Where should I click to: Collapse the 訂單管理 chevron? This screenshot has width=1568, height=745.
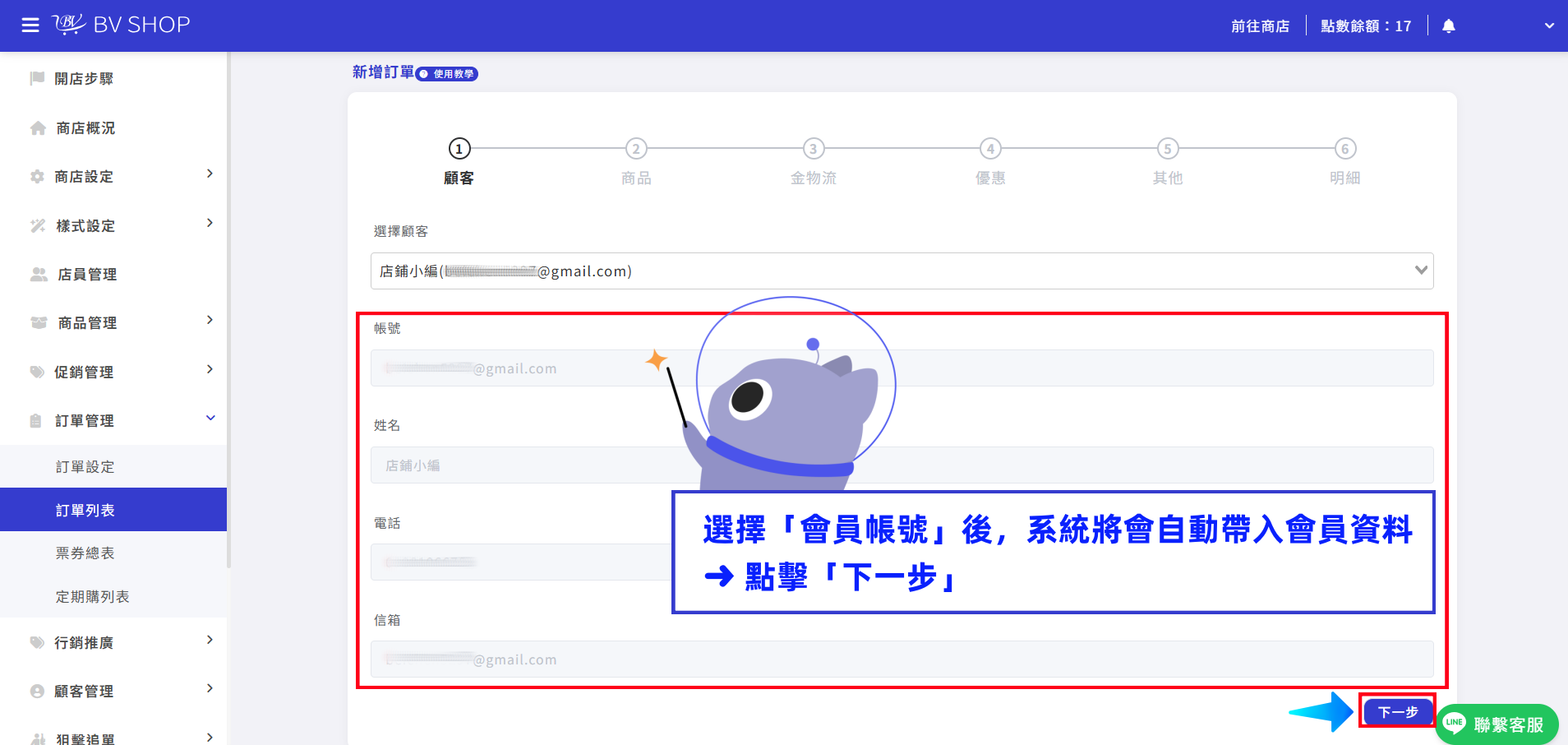coord(210,418)
